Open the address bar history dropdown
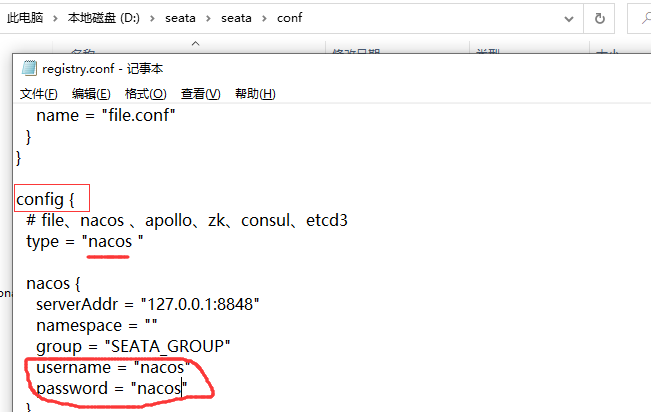Screen dimensions: 651x412 (570, 18)
